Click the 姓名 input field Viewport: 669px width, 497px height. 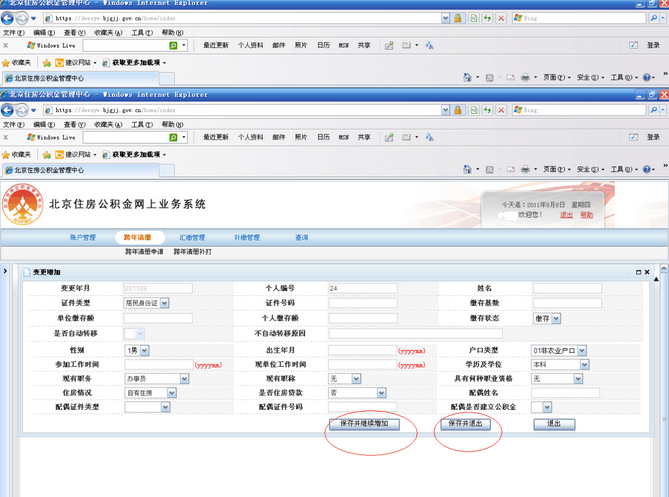pyautogui.click(x=567, y=288)
